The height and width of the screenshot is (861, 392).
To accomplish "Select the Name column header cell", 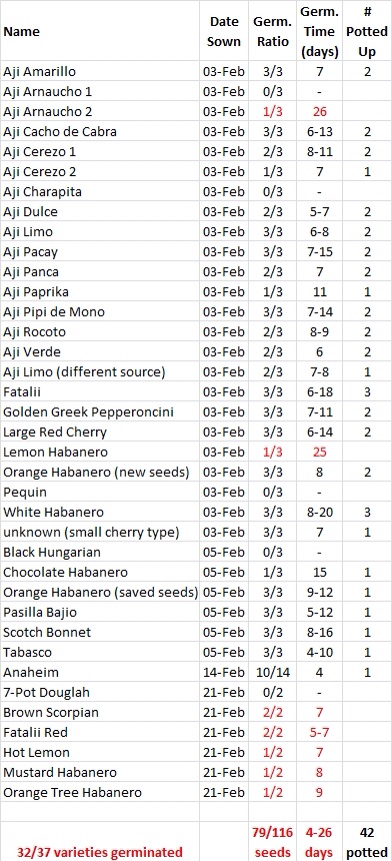I will coord(99,31).
